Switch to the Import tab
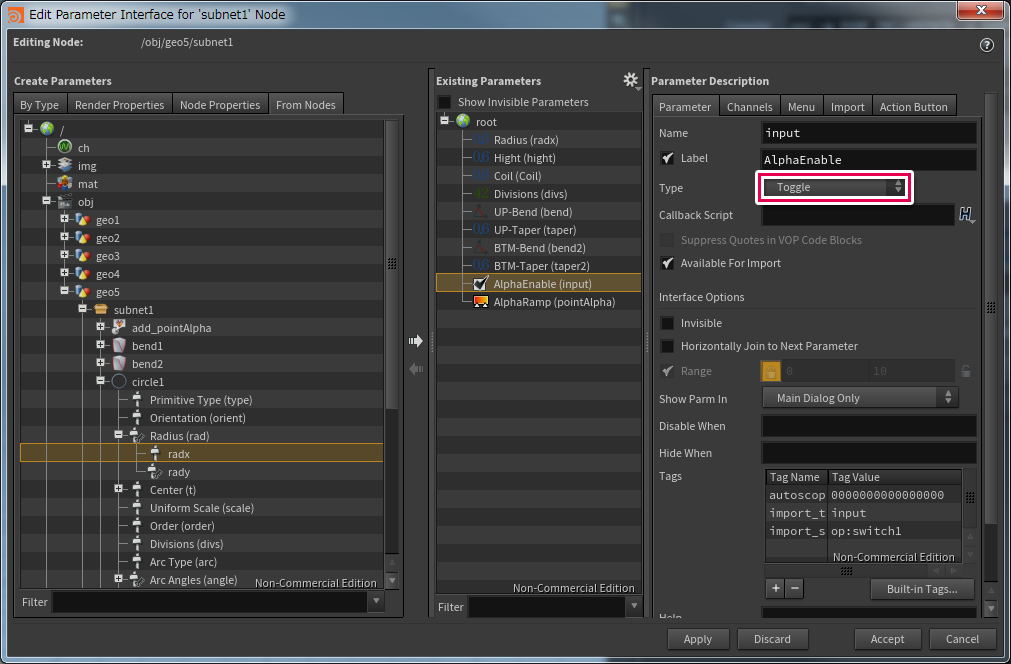The width and height of the screenshot is (1011, 664). (x=847, y=106)
